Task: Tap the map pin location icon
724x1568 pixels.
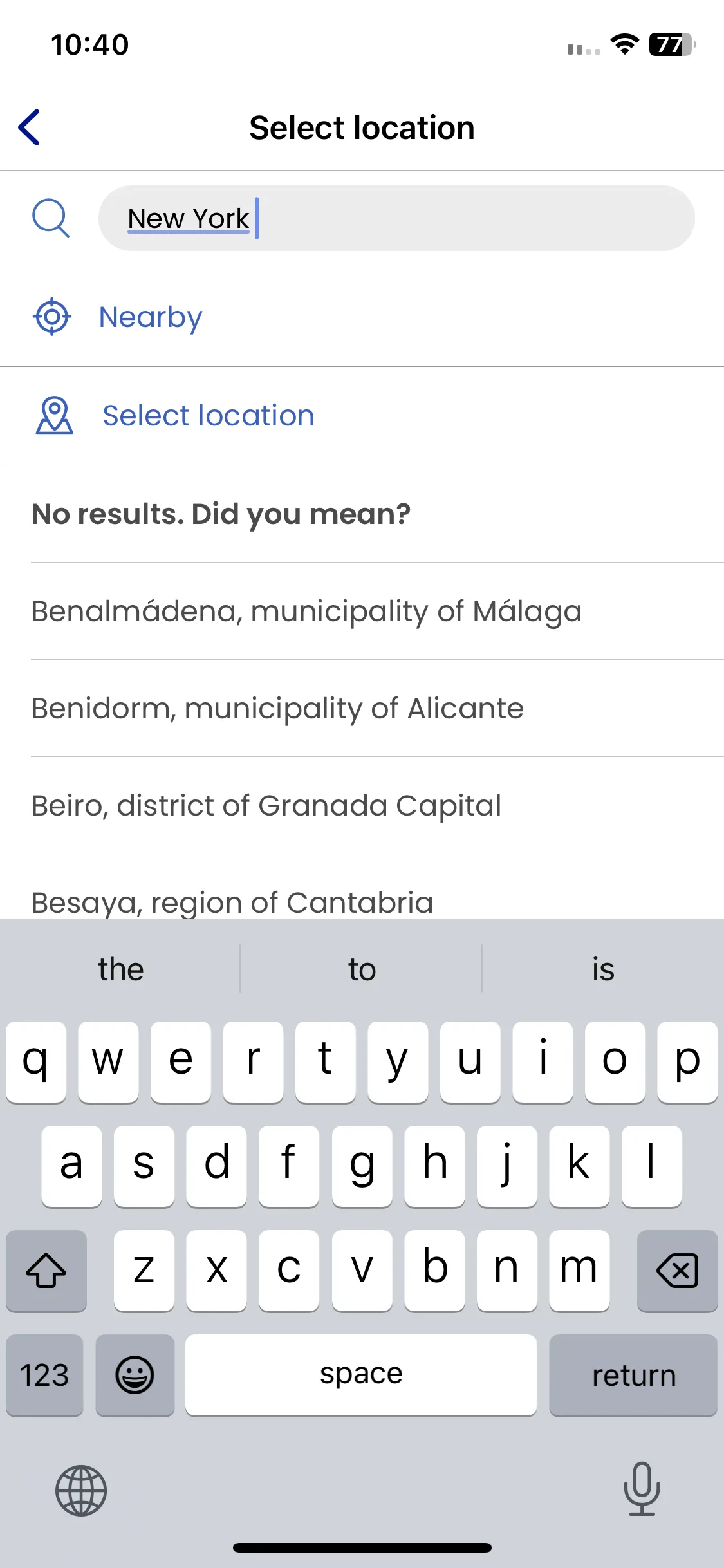Action: 54,415
